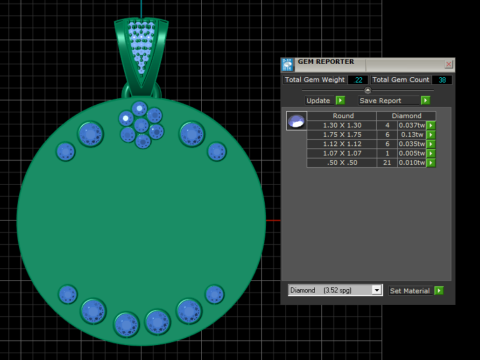This screenshot has width=480, height=360.
Task: Click the '0.13tw' weight cell
Action: [412, 135]
